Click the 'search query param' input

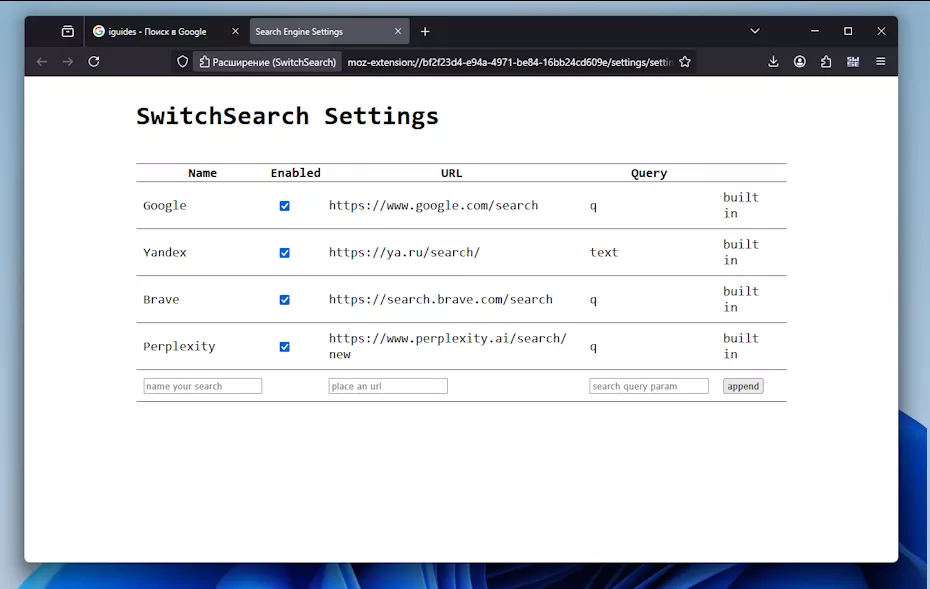click(649, 386)
